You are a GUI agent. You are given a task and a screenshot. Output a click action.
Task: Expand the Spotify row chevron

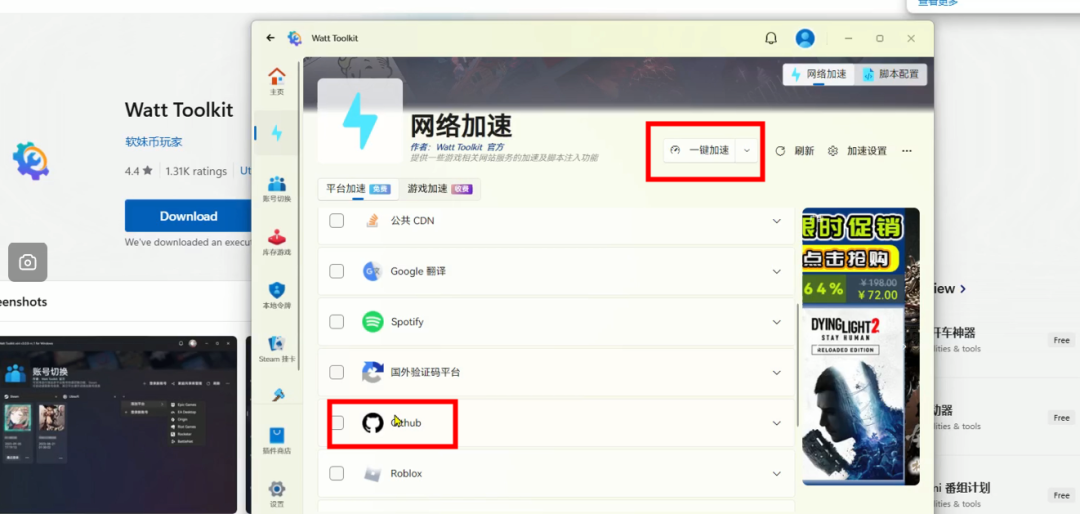777,322
